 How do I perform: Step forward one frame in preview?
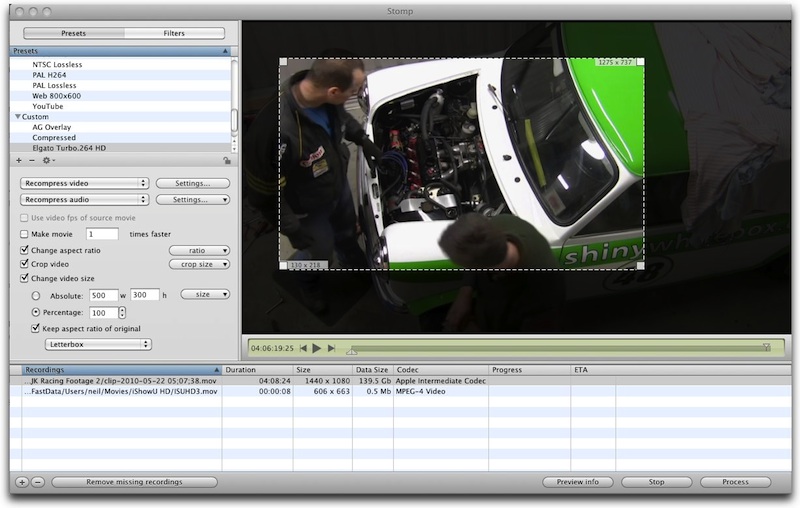(x=330, y=348)
